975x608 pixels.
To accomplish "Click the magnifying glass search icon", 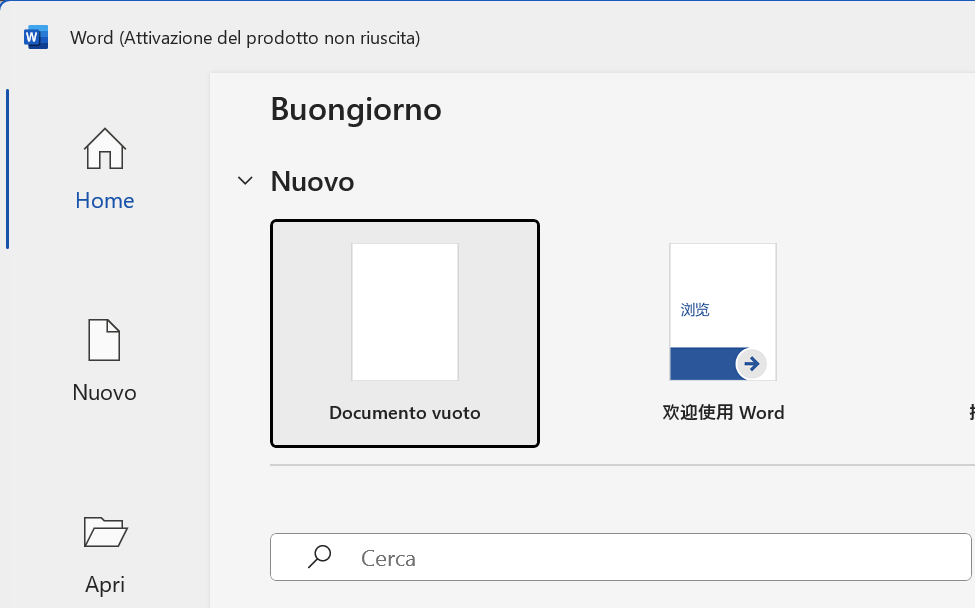I will click(320, 557).
